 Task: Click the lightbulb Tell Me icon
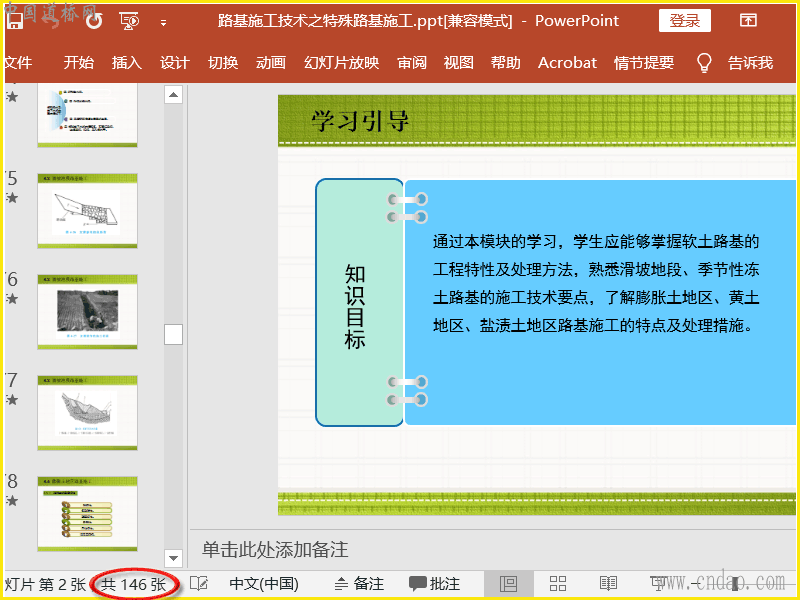click(704, 63)
